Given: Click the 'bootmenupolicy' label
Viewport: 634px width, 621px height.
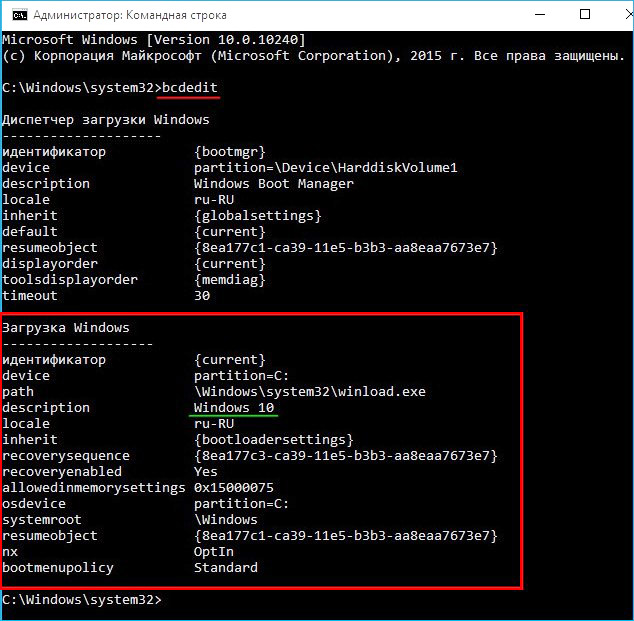Looking at the screenshot, I should (58, 568).
